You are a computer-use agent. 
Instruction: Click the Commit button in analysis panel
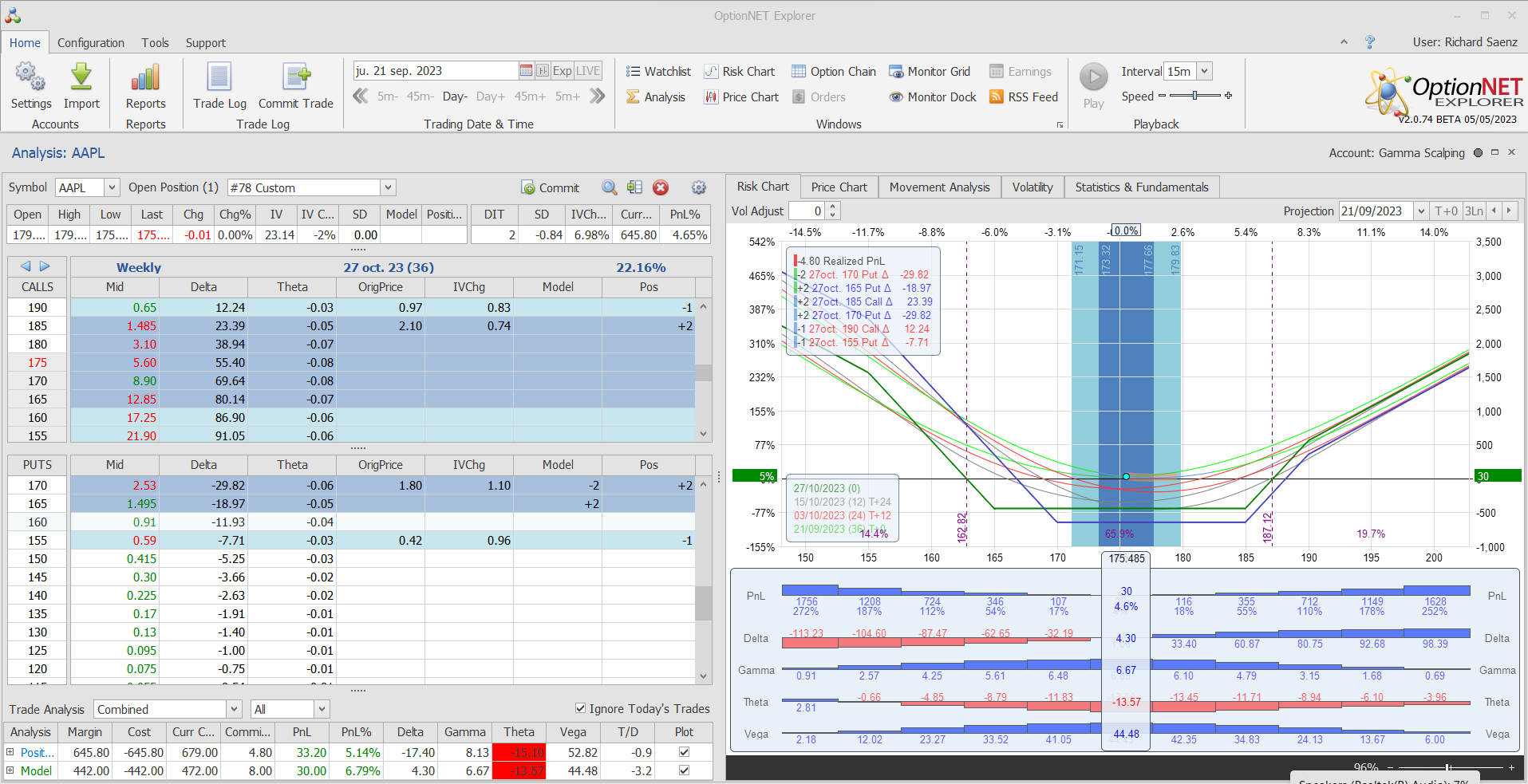tap(551, 187)
